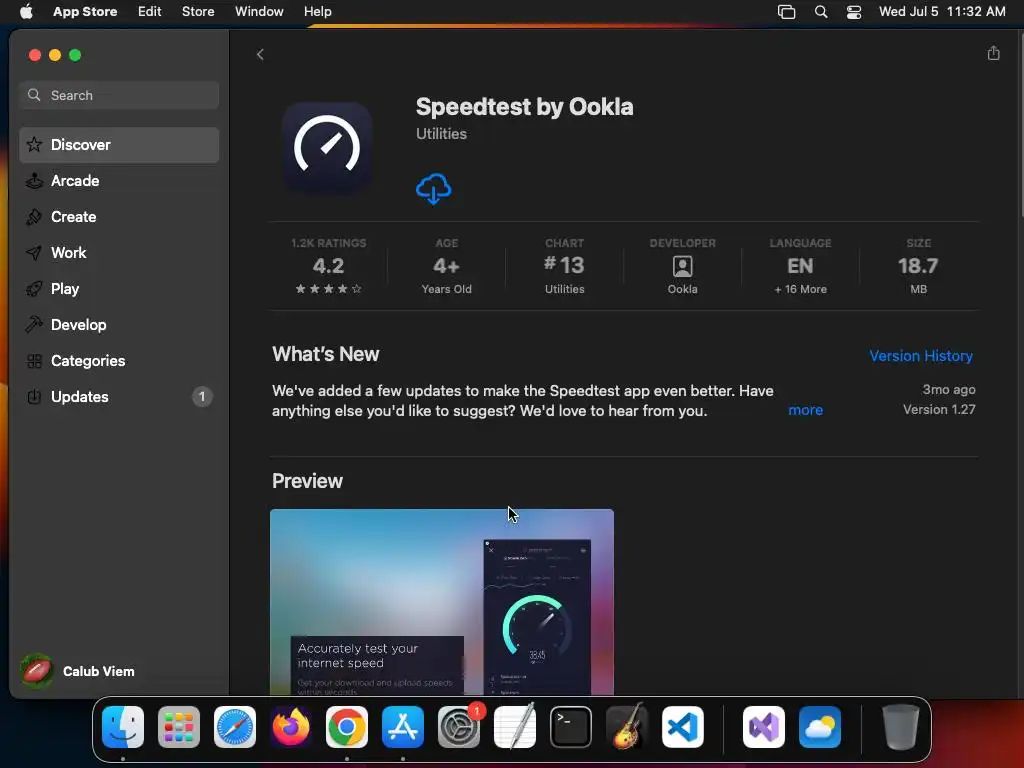
Task: Open the Edit menu
Action: click(x=150, y=11)
